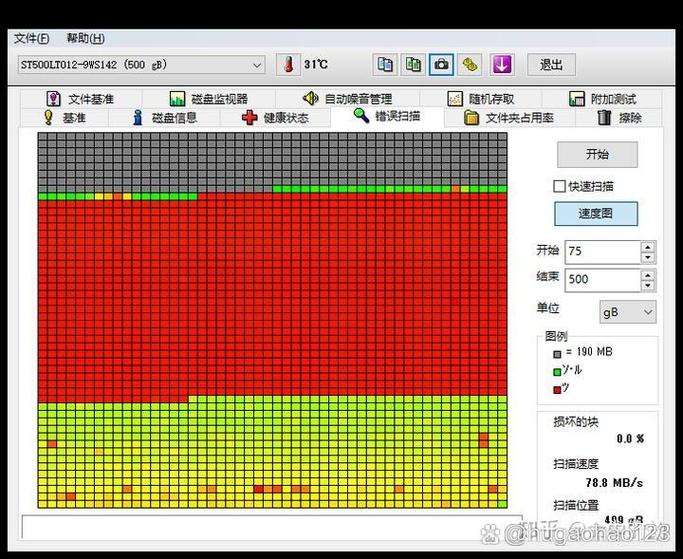The height and width of the screenshot is (559, 683).
Task: Click the 文件基准 tab icon
Action: click(x=53, y=98)
